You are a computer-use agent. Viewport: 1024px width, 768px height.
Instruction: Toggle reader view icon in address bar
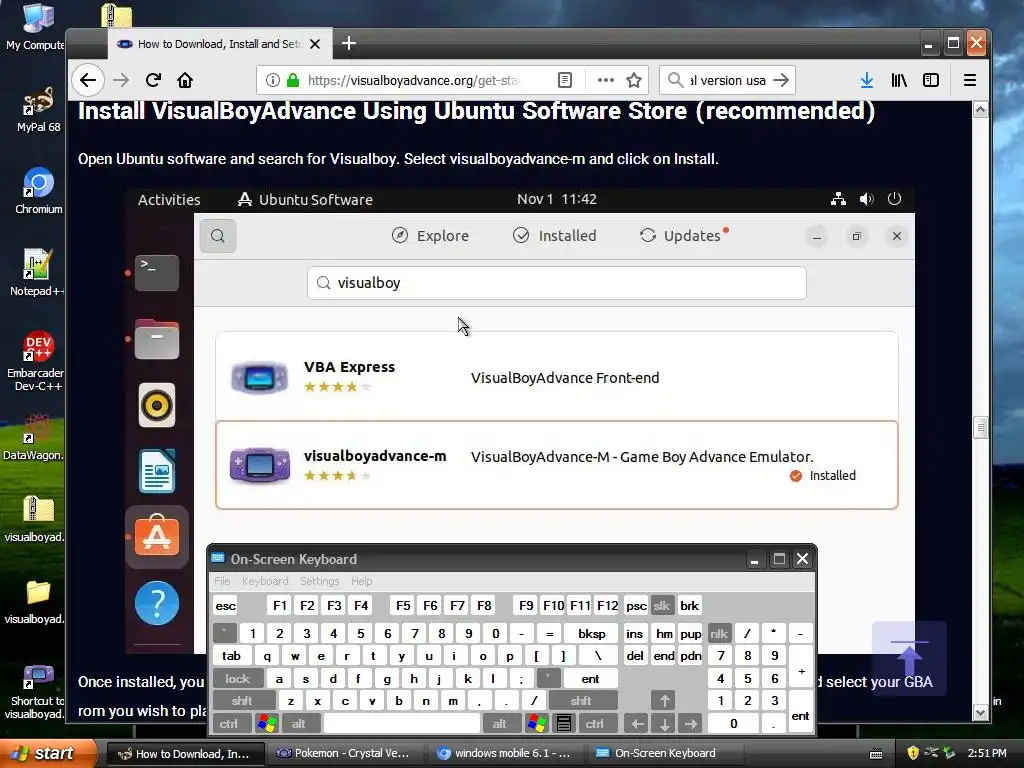click(565, 80)
